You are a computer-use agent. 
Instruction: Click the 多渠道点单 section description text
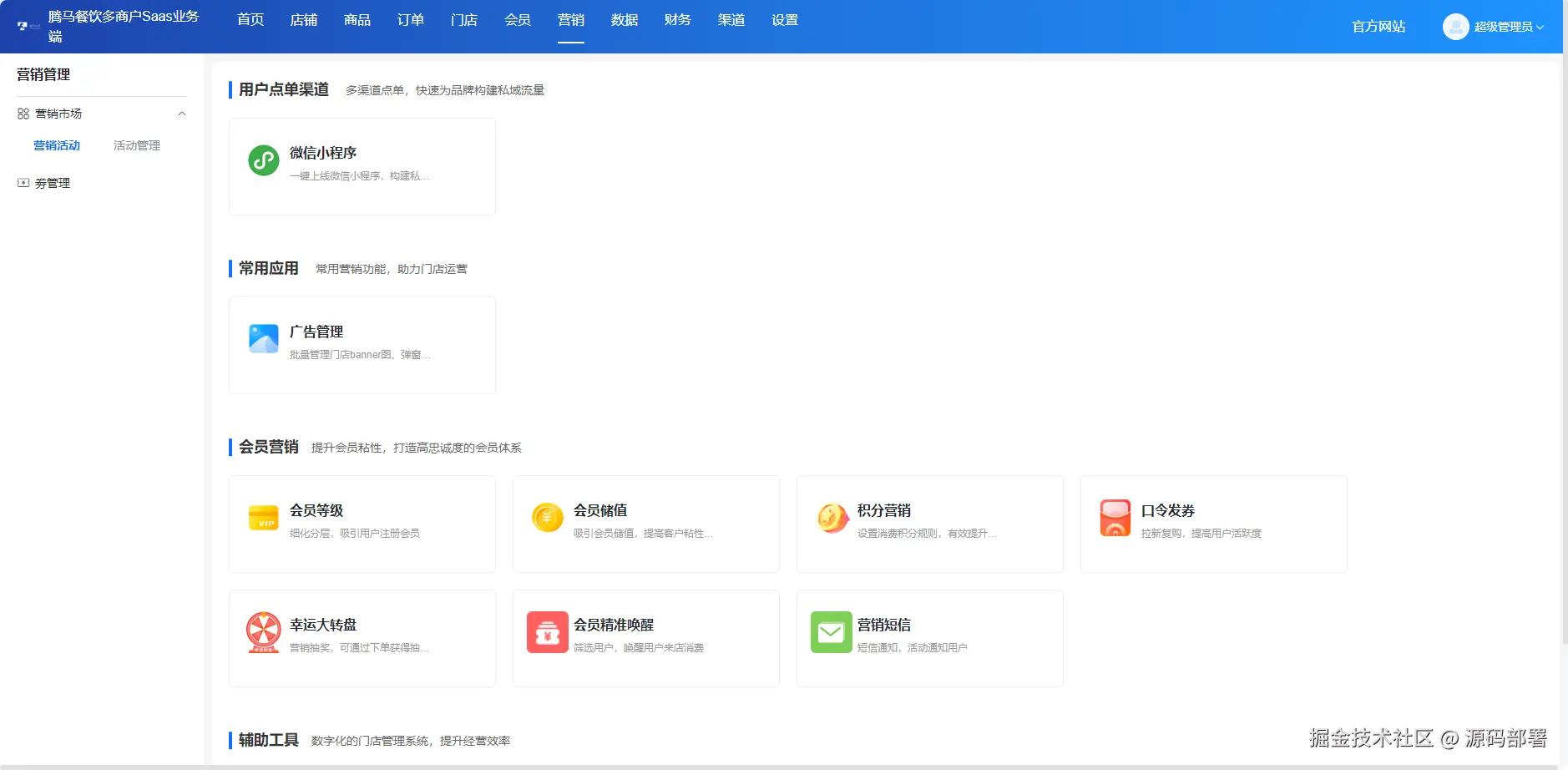pos(445,90)
